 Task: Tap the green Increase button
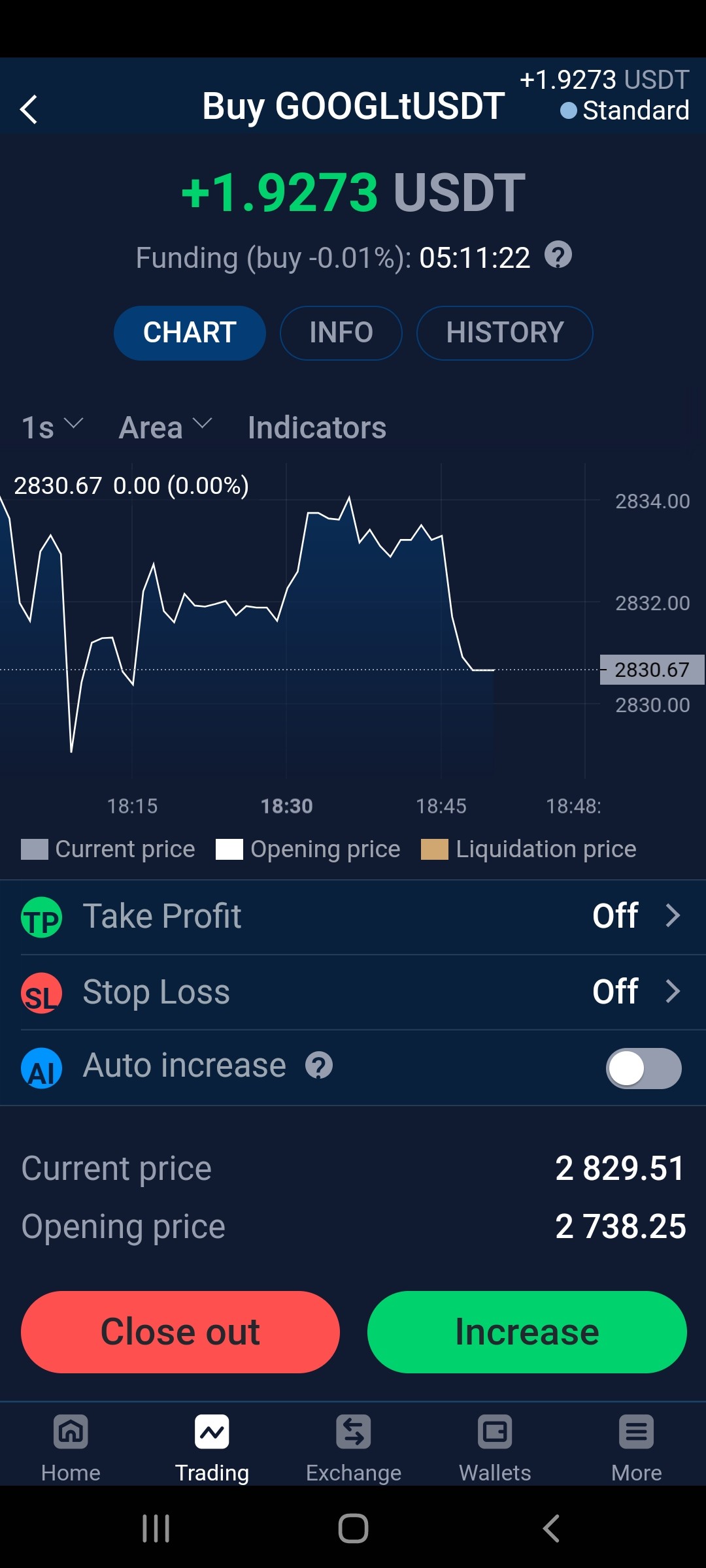point(527,1332)
